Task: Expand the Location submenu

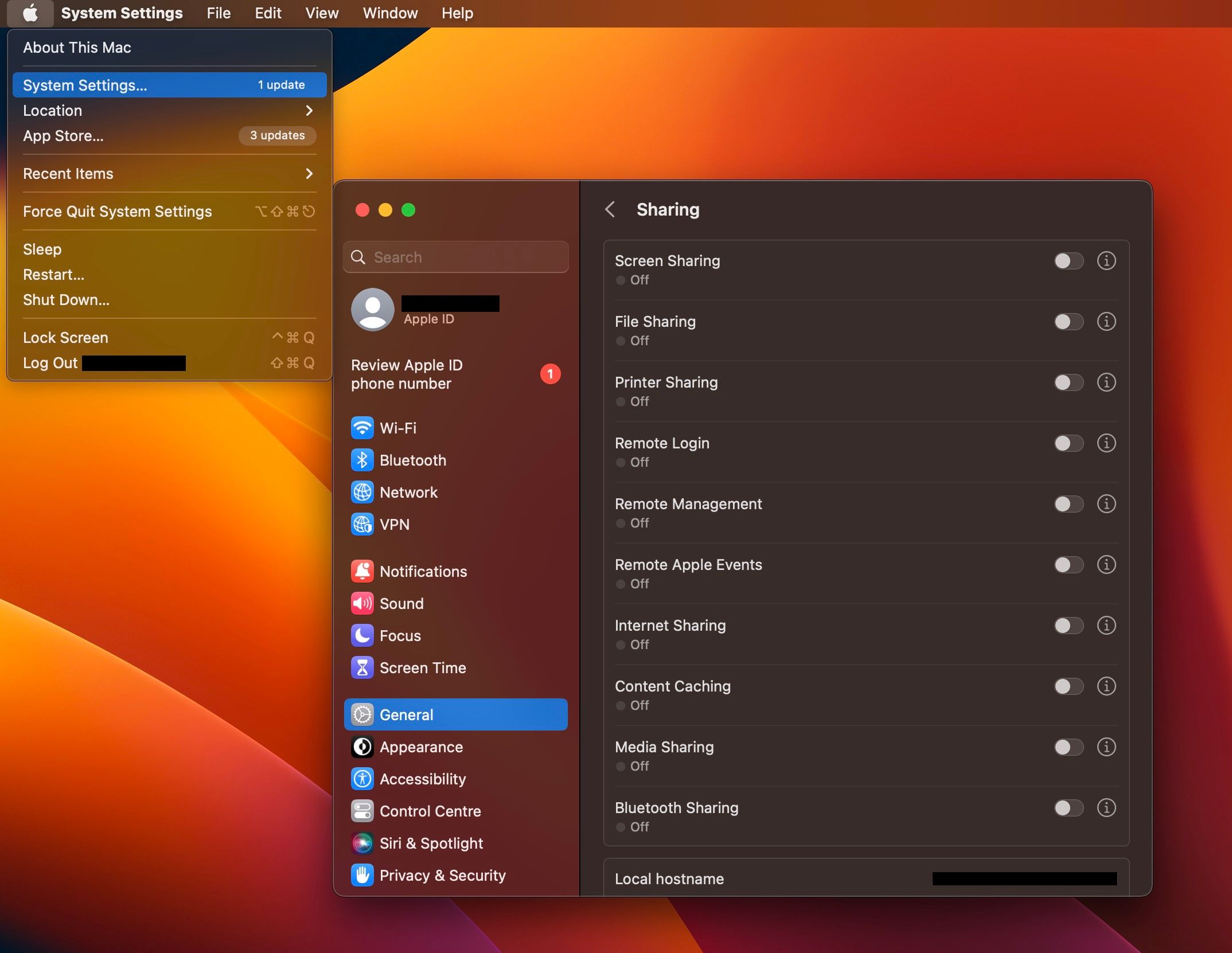Action: tap(167, 111)
